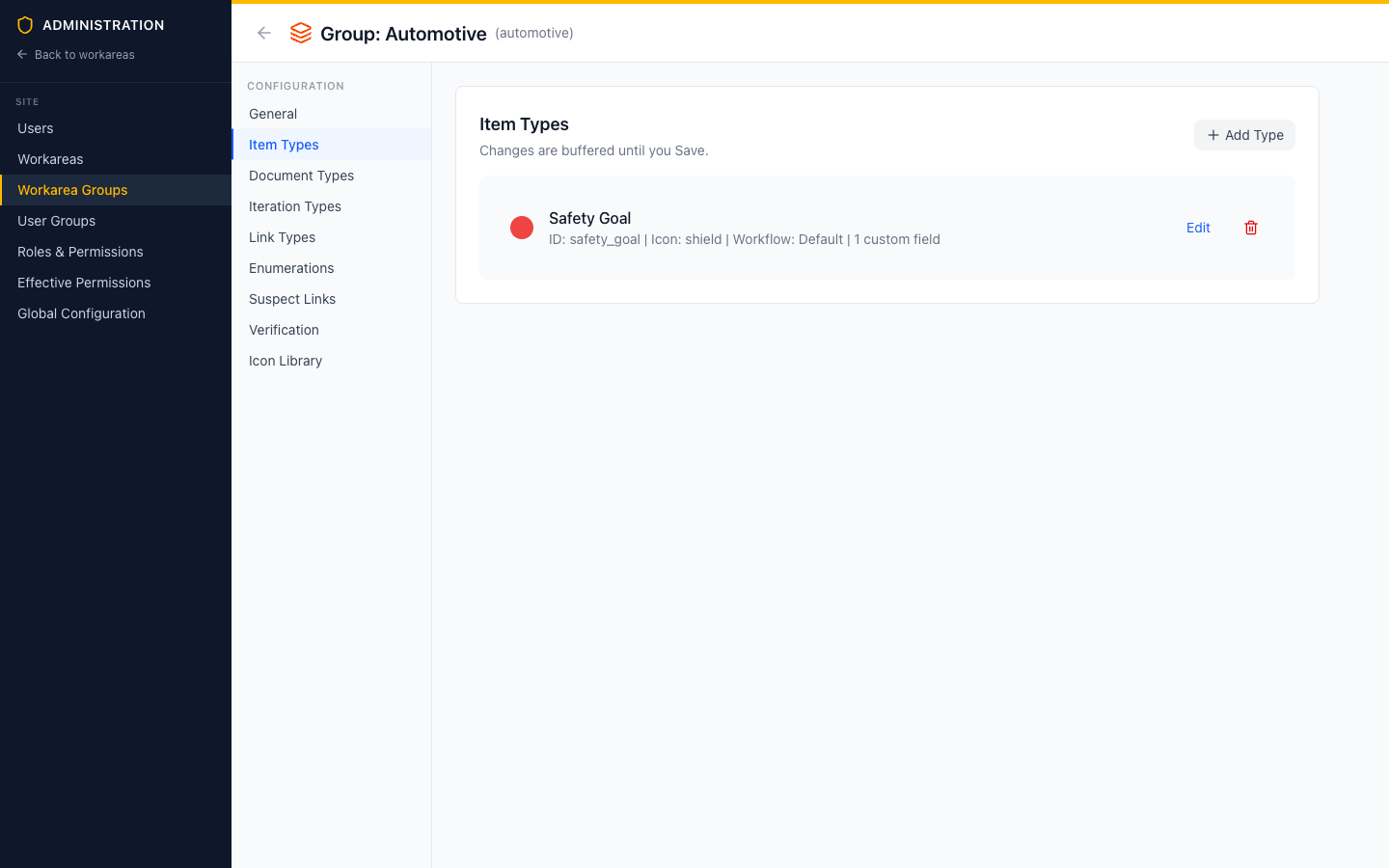Select Workarea Groups in sidebar
This screenshot has height=868, width=1389.
(x=116, y=190)
